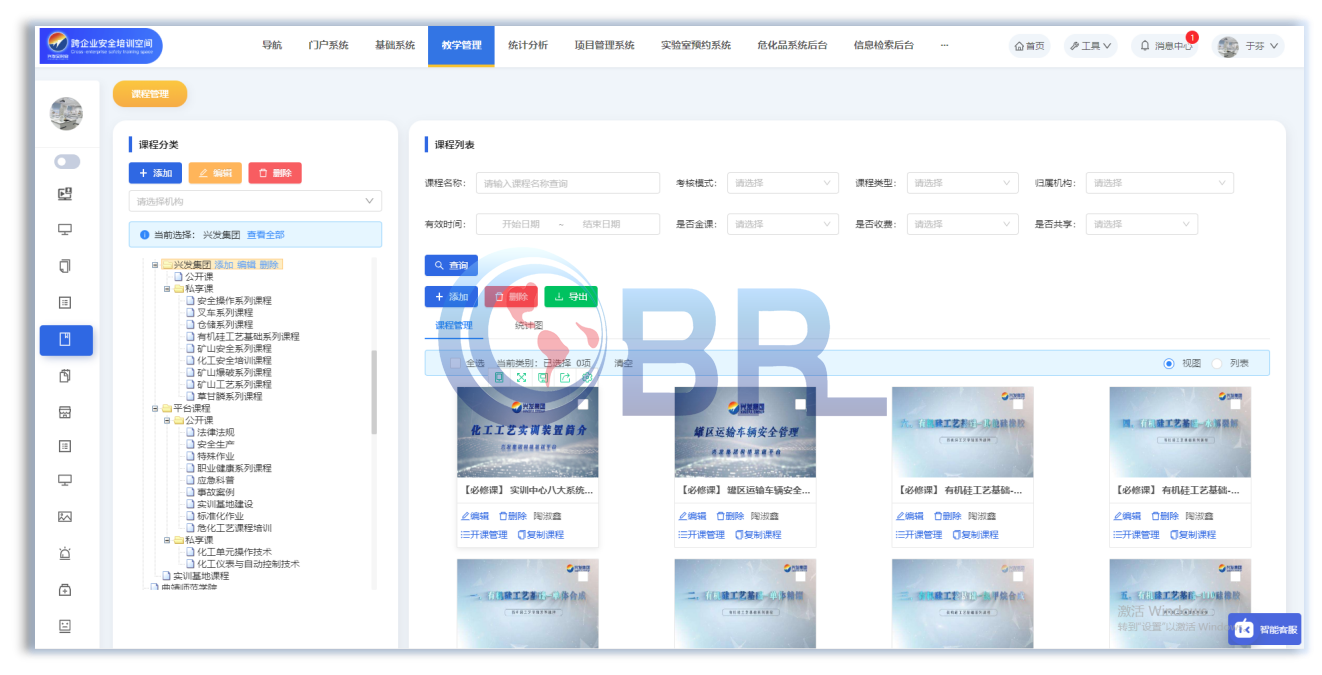Click the 开始日期 date field

click(x=520, y=224)
